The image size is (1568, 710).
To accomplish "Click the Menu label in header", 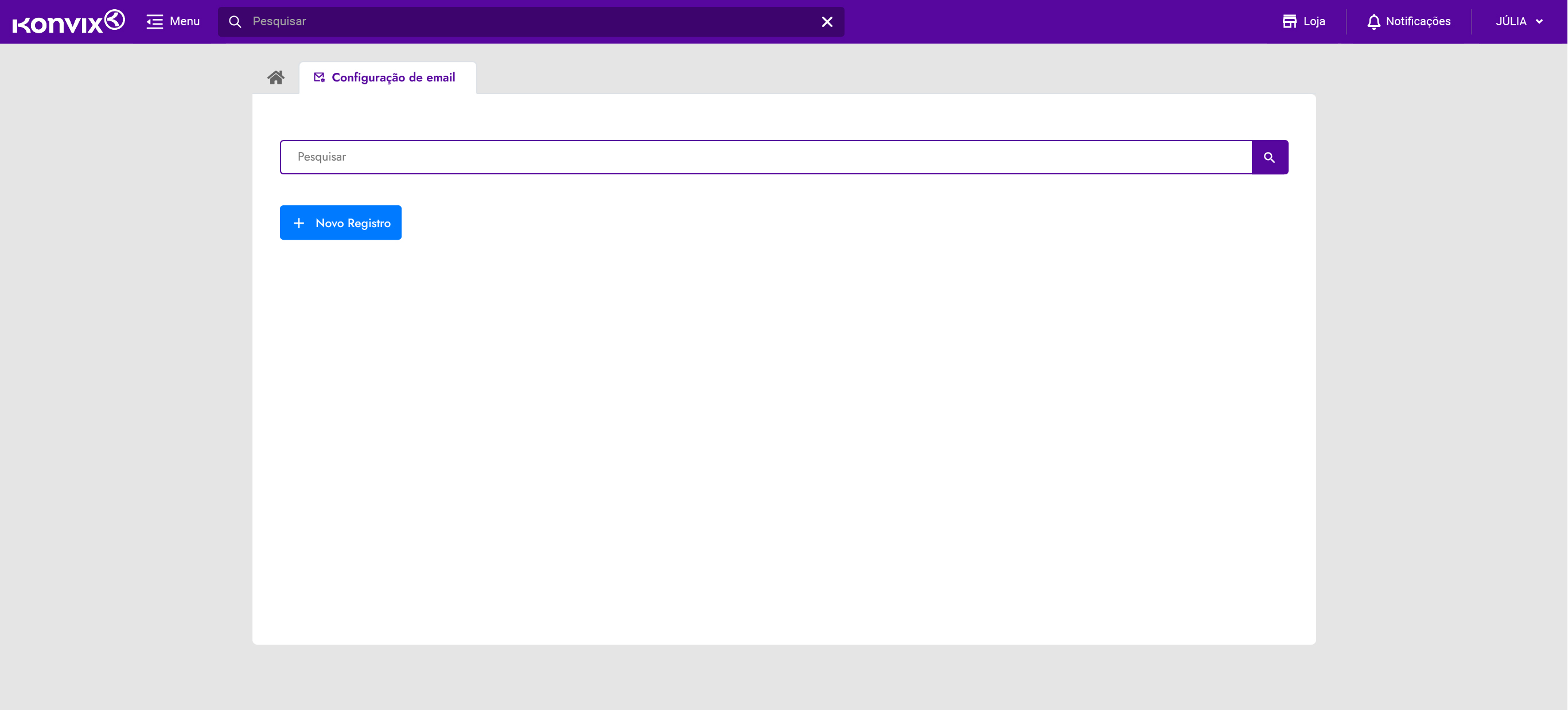I will point(184,22).
